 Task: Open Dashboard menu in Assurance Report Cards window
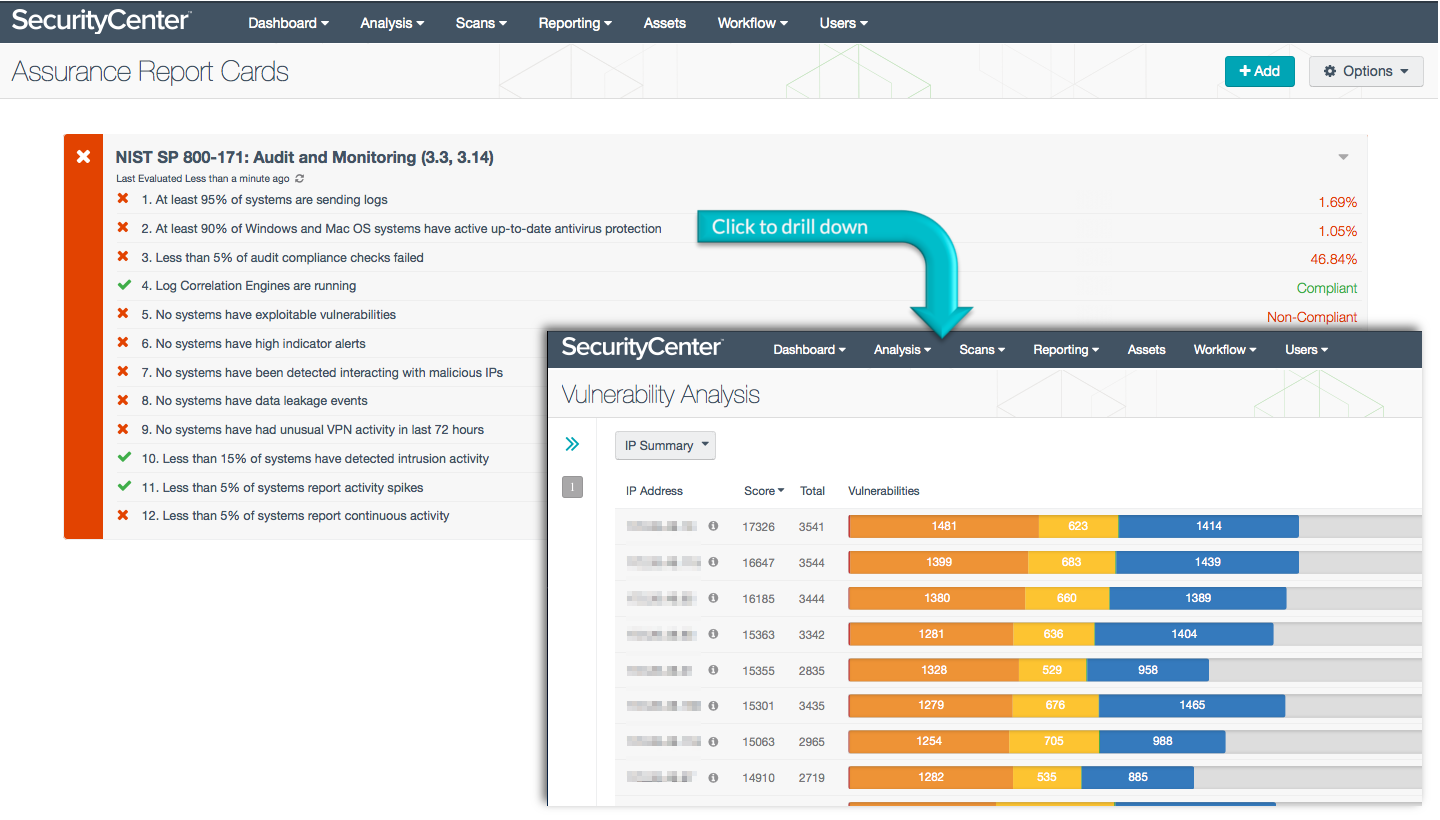(x=289, y=23)
